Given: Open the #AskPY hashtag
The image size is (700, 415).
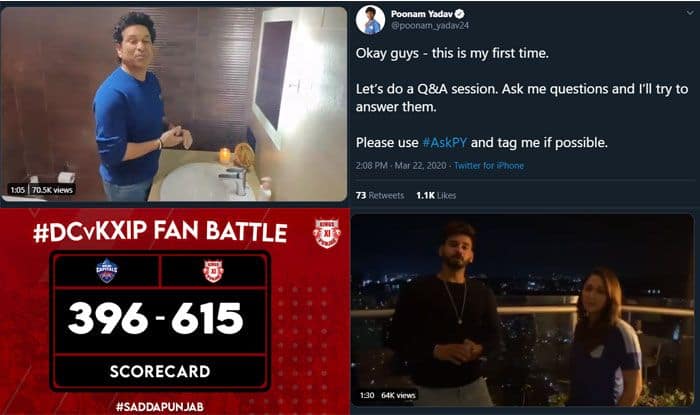Looking at the screenshot, I should (x=444, y=143).
